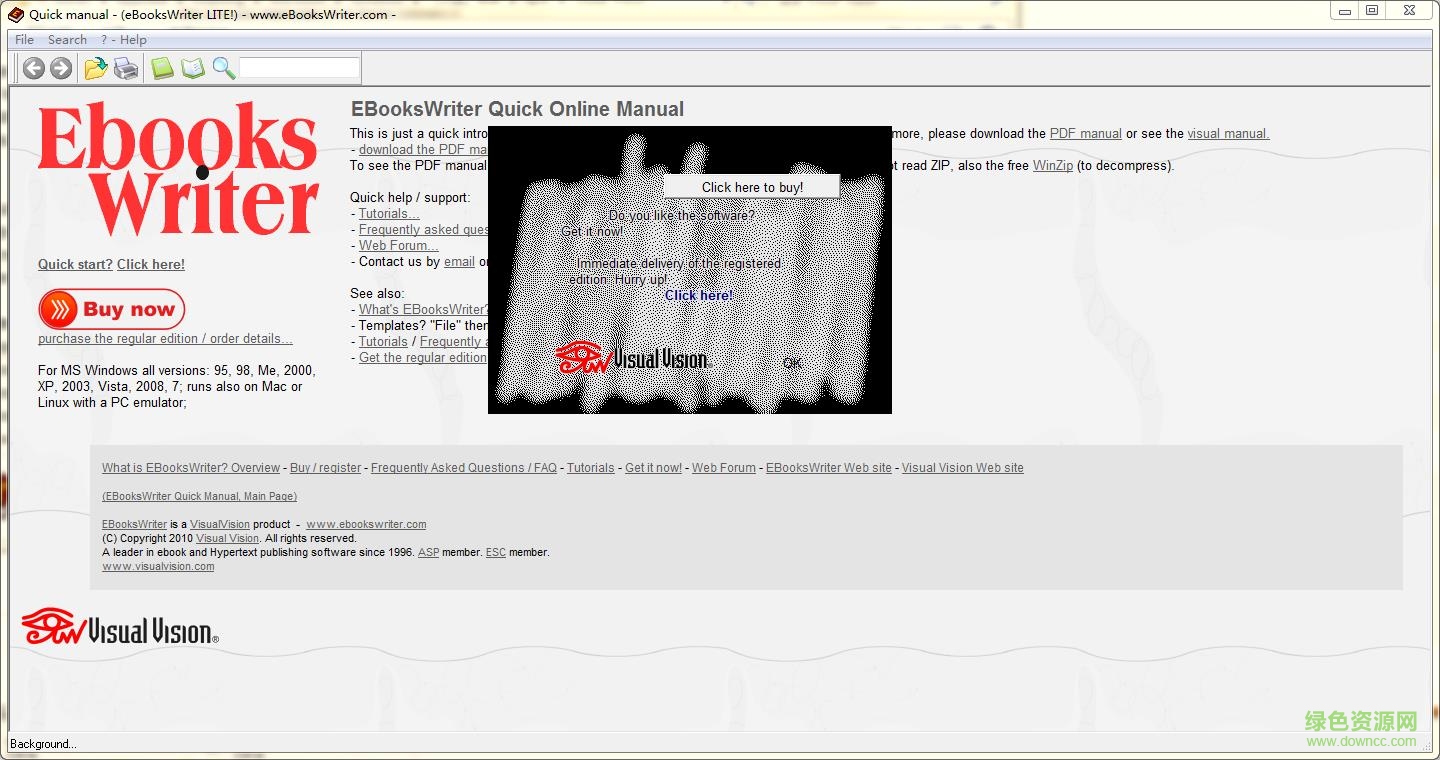The height and width of the screenshot is (760, 1440).
Task: Open the Search menu
Action: 68,39
